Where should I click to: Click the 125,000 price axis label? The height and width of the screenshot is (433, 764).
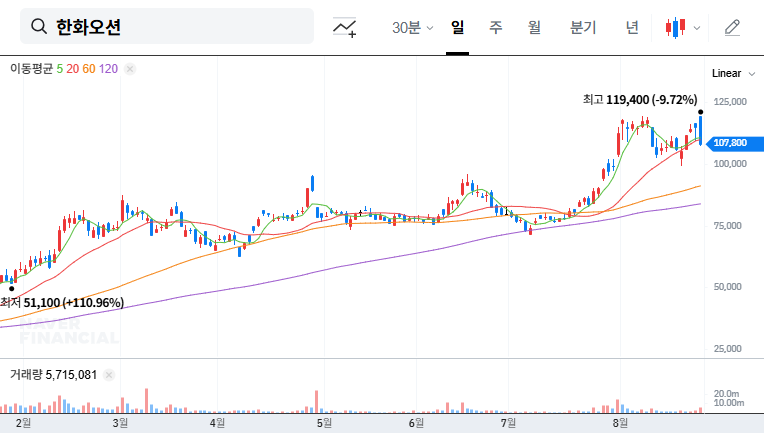click(x=730, y=102)
